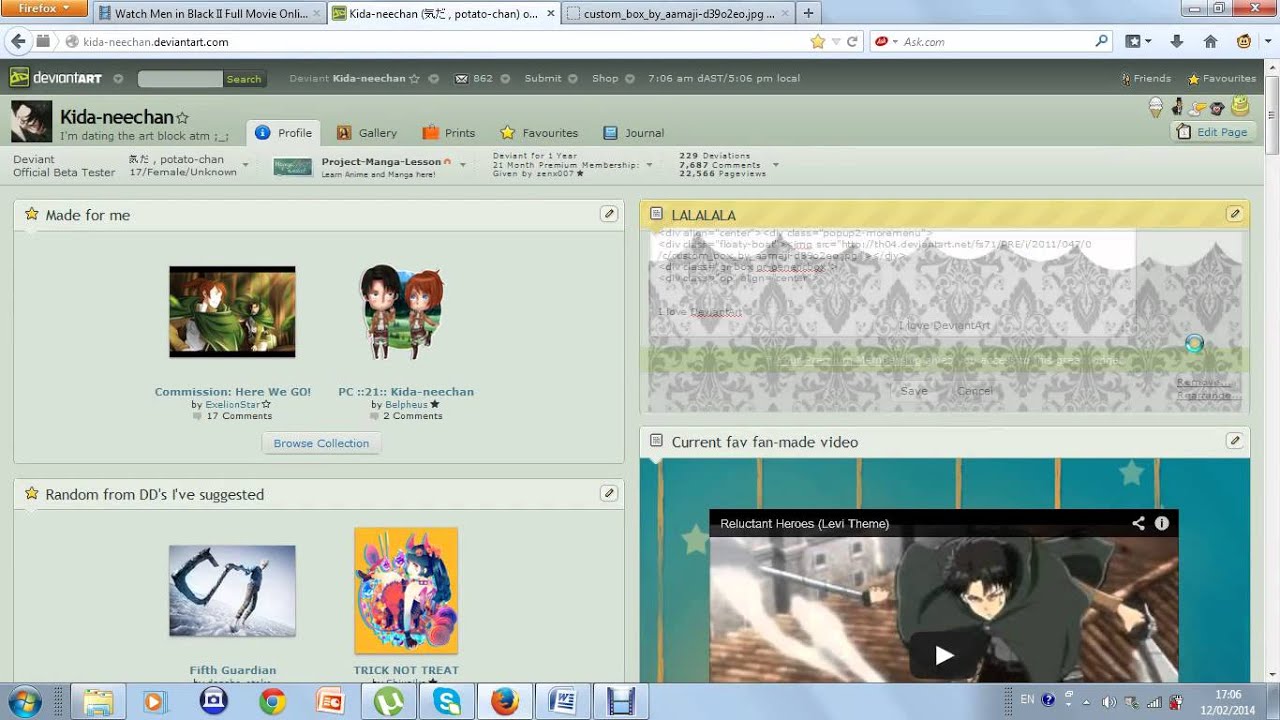Switch to the Prints tab

point(448,133)
